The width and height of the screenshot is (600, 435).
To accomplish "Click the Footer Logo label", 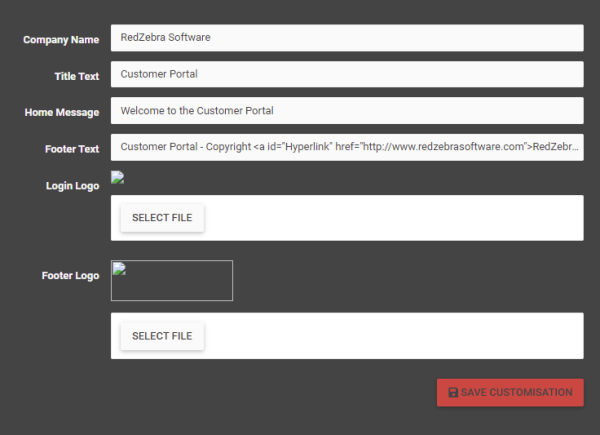I will tap(70, 276).
